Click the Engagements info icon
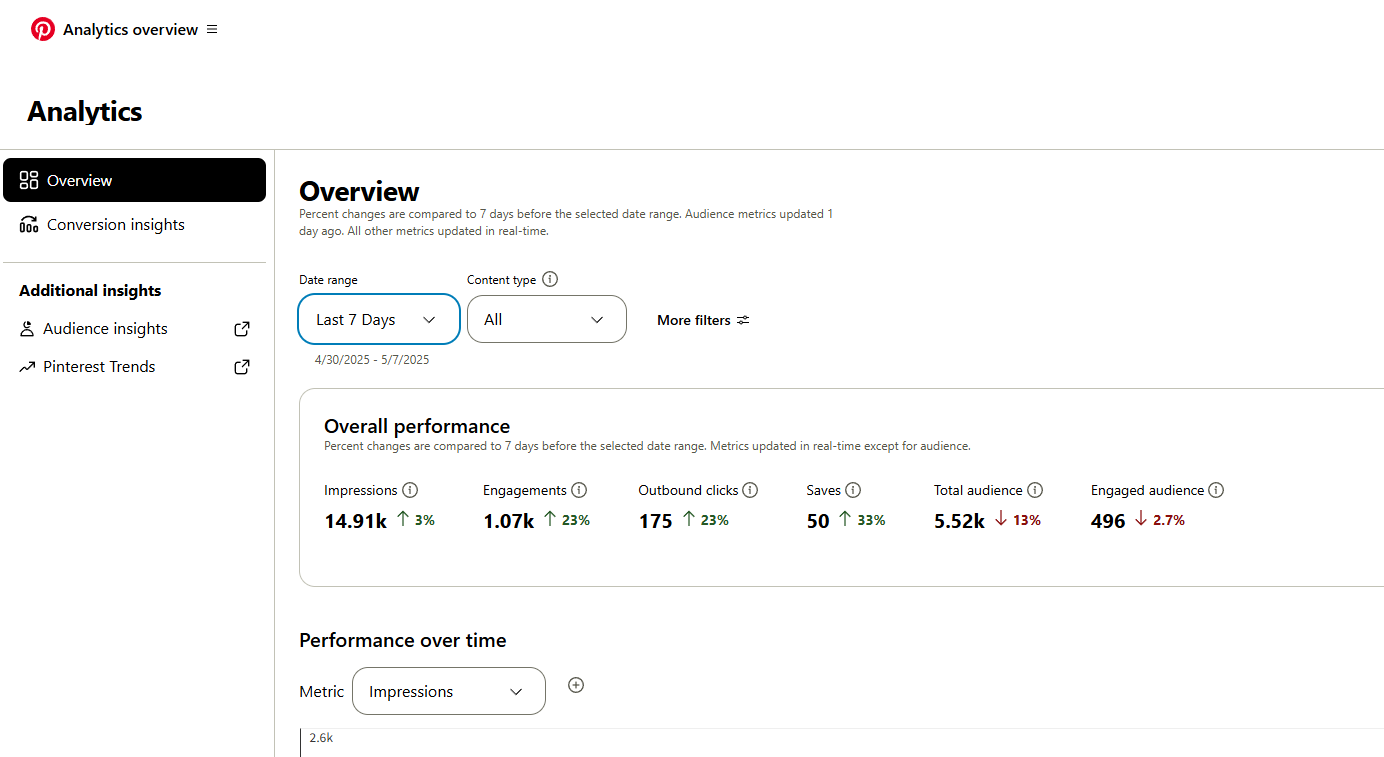Image resolution: width=1384 pixels, height=757 pixels. [x=579, y=490]
